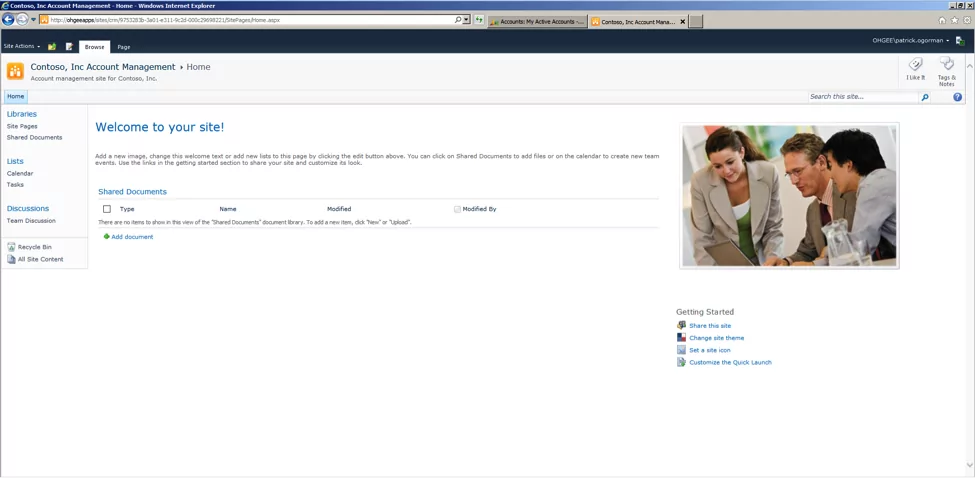Close the Contoso browser tab
Viewport: 975px width, 478px height.
683,21
